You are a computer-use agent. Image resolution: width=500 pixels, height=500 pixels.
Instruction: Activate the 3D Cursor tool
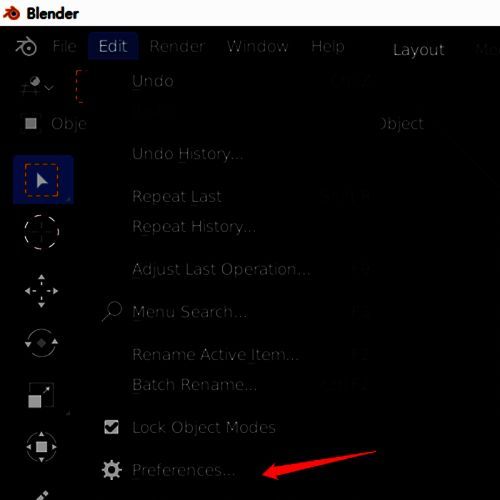point(42,232)
